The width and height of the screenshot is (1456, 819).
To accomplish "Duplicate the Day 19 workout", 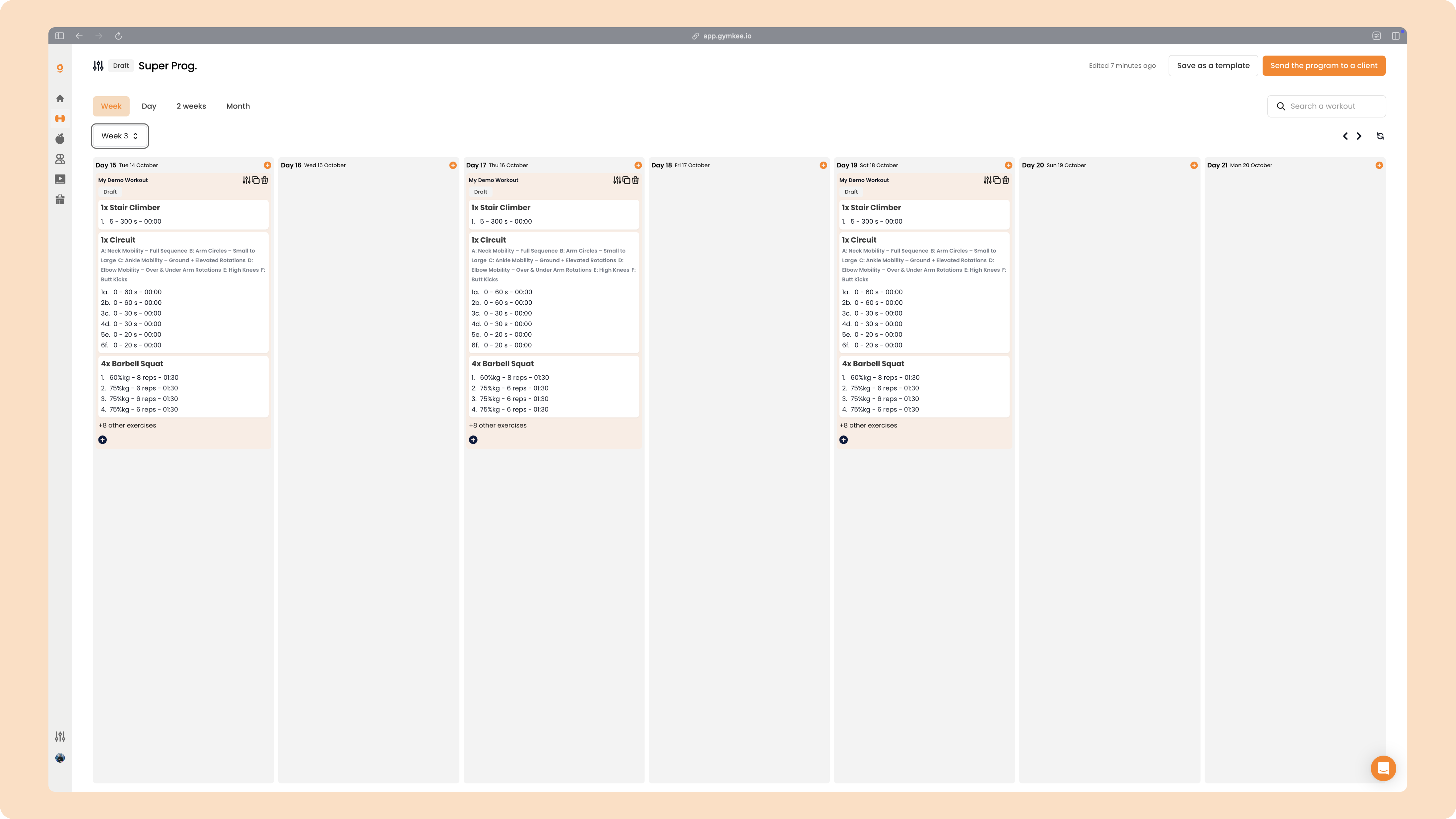I will (996, 181).
